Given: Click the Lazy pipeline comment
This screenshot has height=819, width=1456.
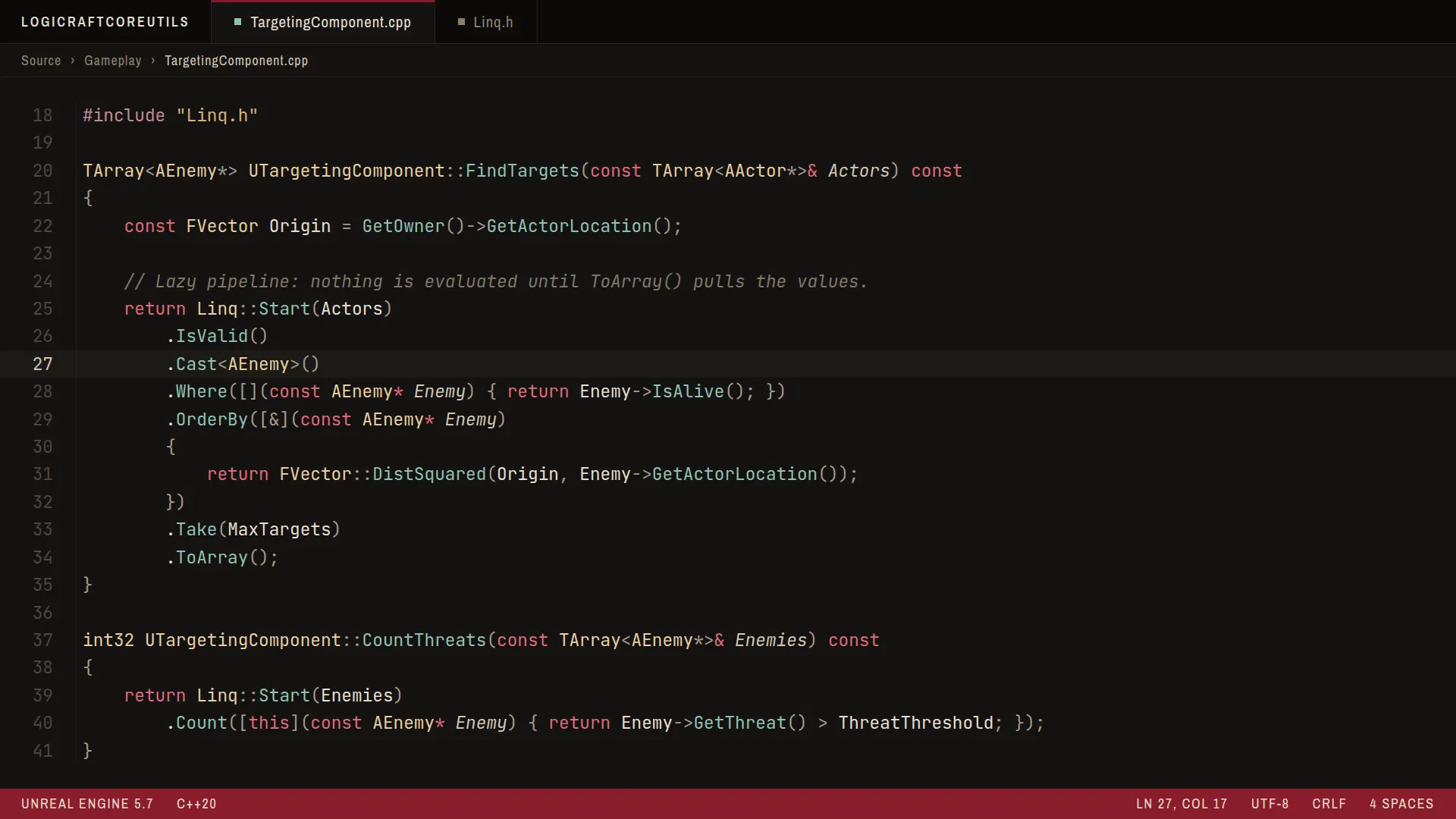Looking at the screenshot, I should point(496,281).
